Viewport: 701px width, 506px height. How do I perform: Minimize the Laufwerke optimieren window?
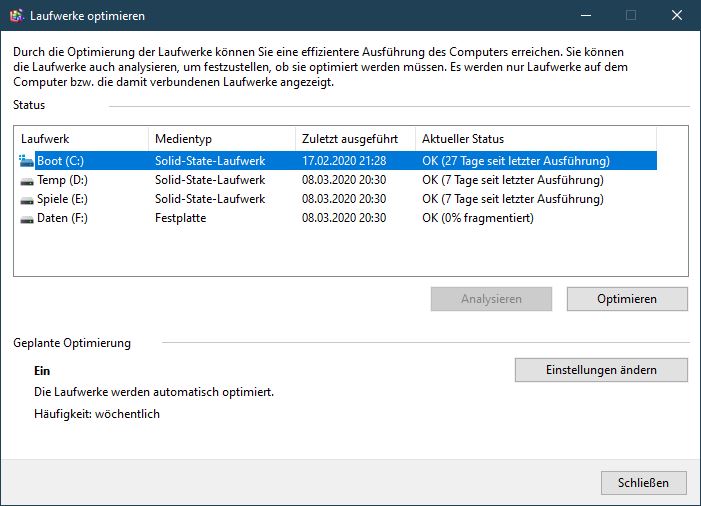tap(585, 16)
